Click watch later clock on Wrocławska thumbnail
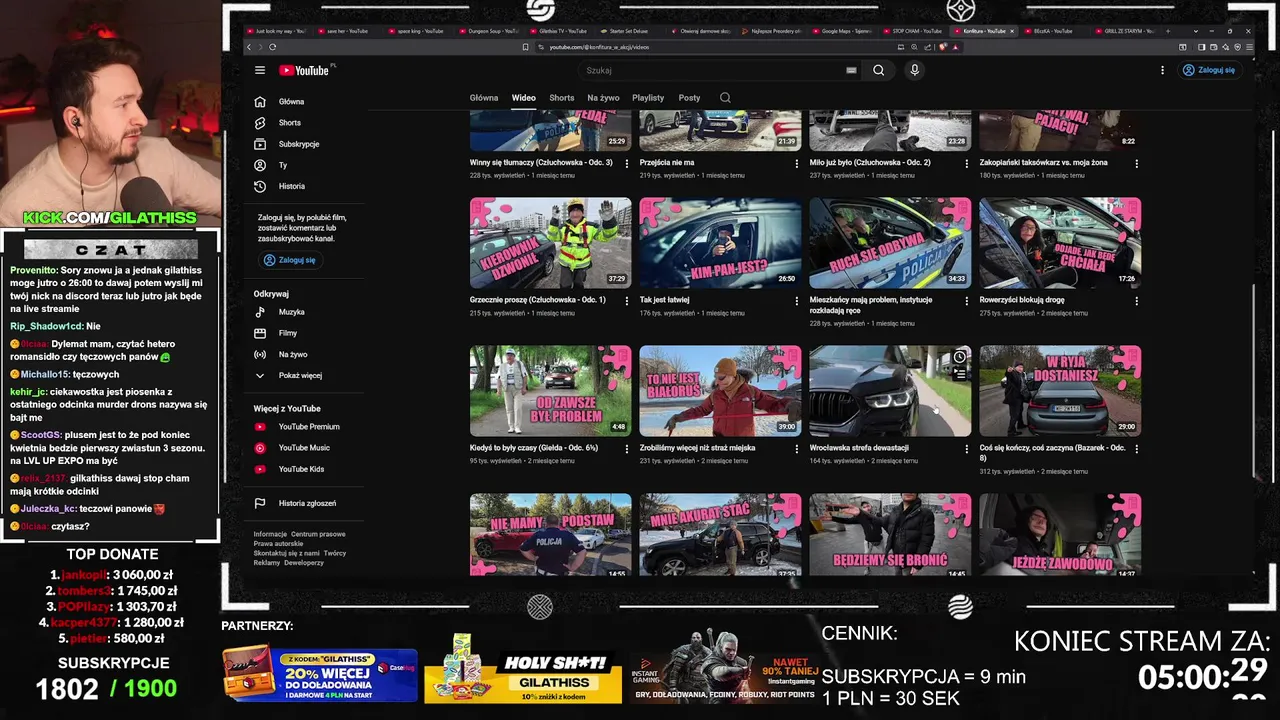1280x720 pixels. pyautogui.click(x=960, y=357)
